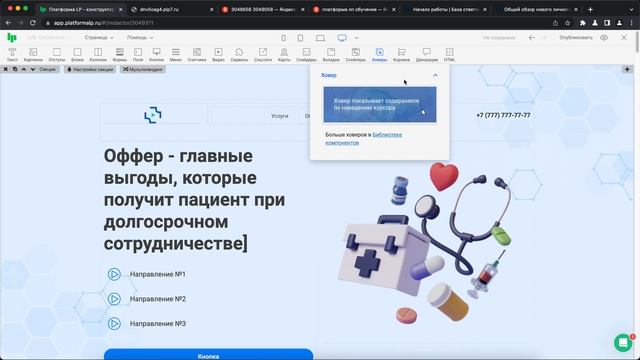This screenshot has height=360, width=640.
Task: Click the Направление №3 item
Action: point(158,324)
